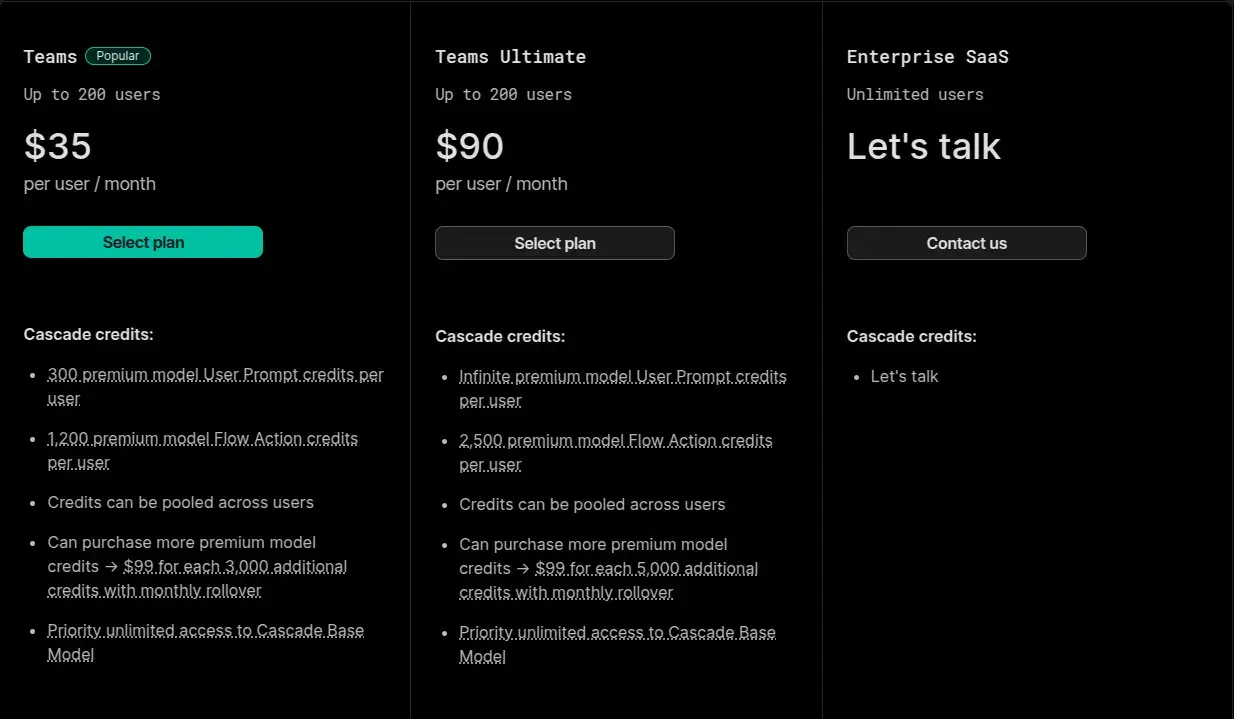The image size is (1234, 719).
Task: Click the $99 for each 3,000 additional credits link
Action: [x=235, y=567]
